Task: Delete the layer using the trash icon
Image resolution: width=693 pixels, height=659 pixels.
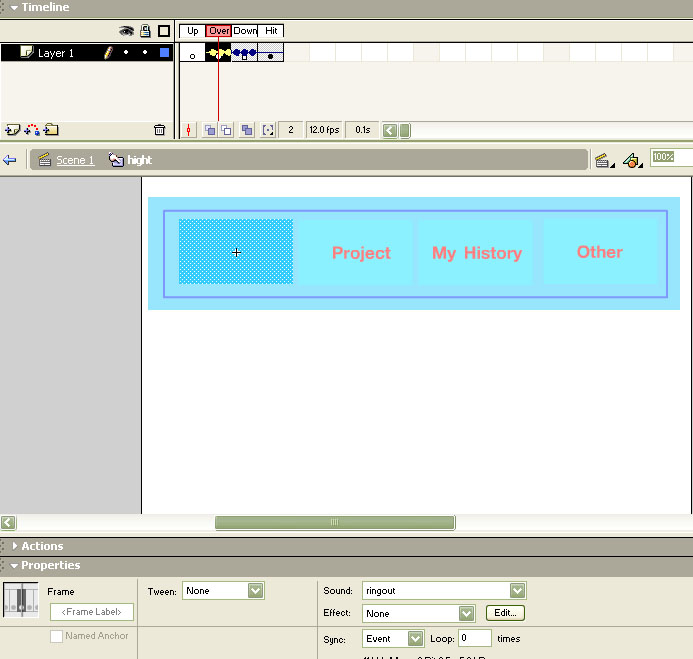Action: point(159,130)
